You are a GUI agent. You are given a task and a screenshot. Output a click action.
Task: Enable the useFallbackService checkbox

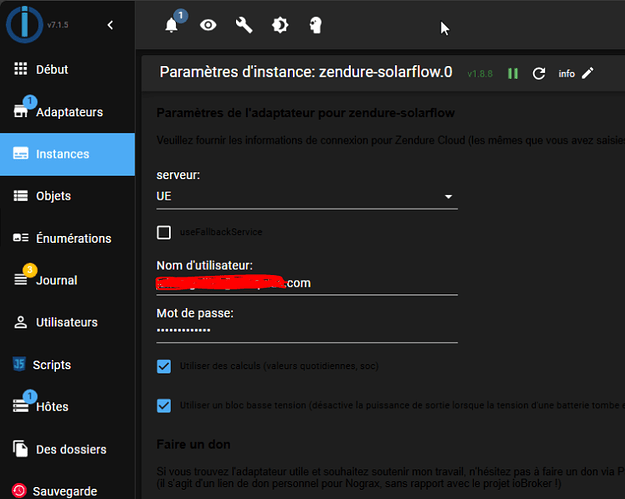[x=165, y=232]
